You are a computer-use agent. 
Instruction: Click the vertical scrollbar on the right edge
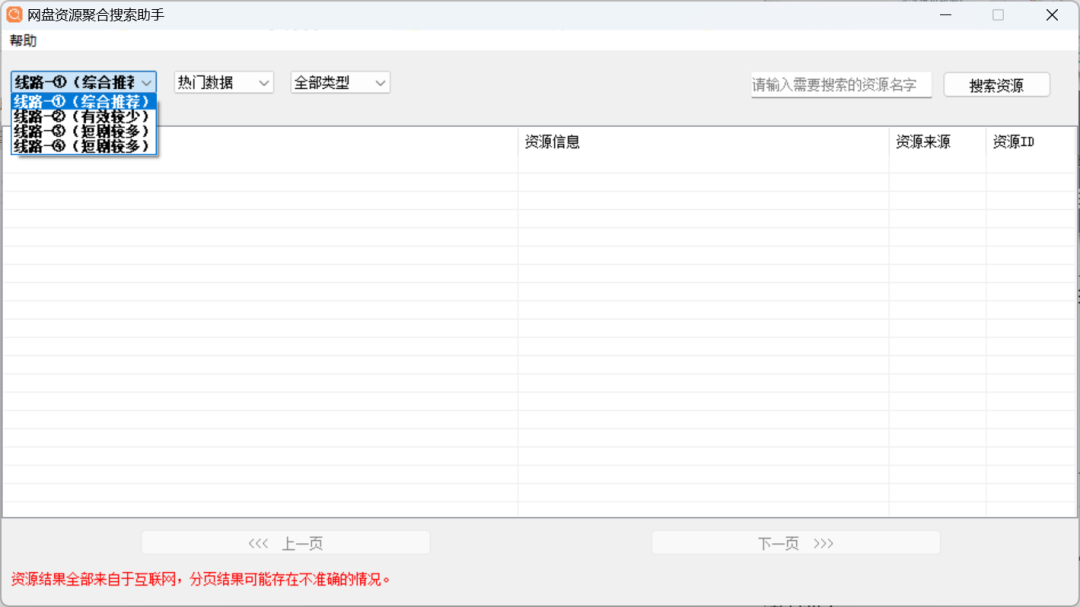pyautogui.click(x=1074, y=300)
